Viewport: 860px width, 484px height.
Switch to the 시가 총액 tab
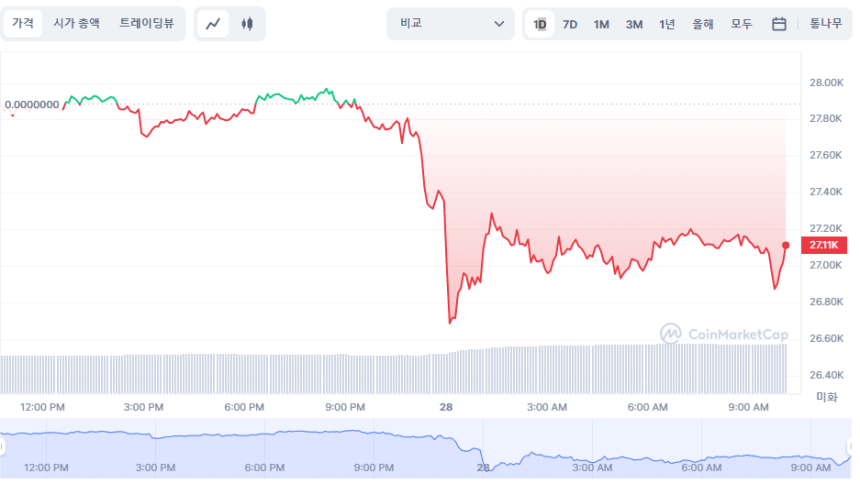[x=76, y=23]
